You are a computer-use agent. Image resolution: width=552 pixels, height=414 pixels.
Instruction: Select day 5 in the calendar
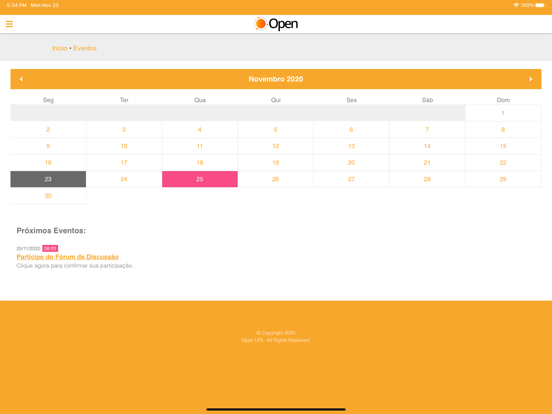pos(276,130)
